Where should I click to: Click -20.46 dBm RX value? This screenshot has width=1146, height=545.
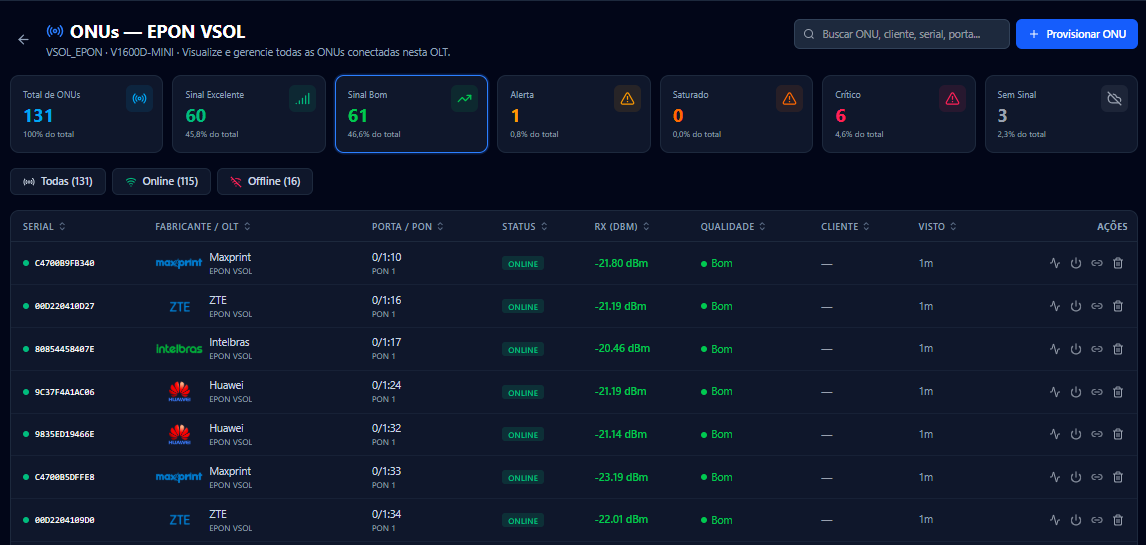tap(621, 348)
